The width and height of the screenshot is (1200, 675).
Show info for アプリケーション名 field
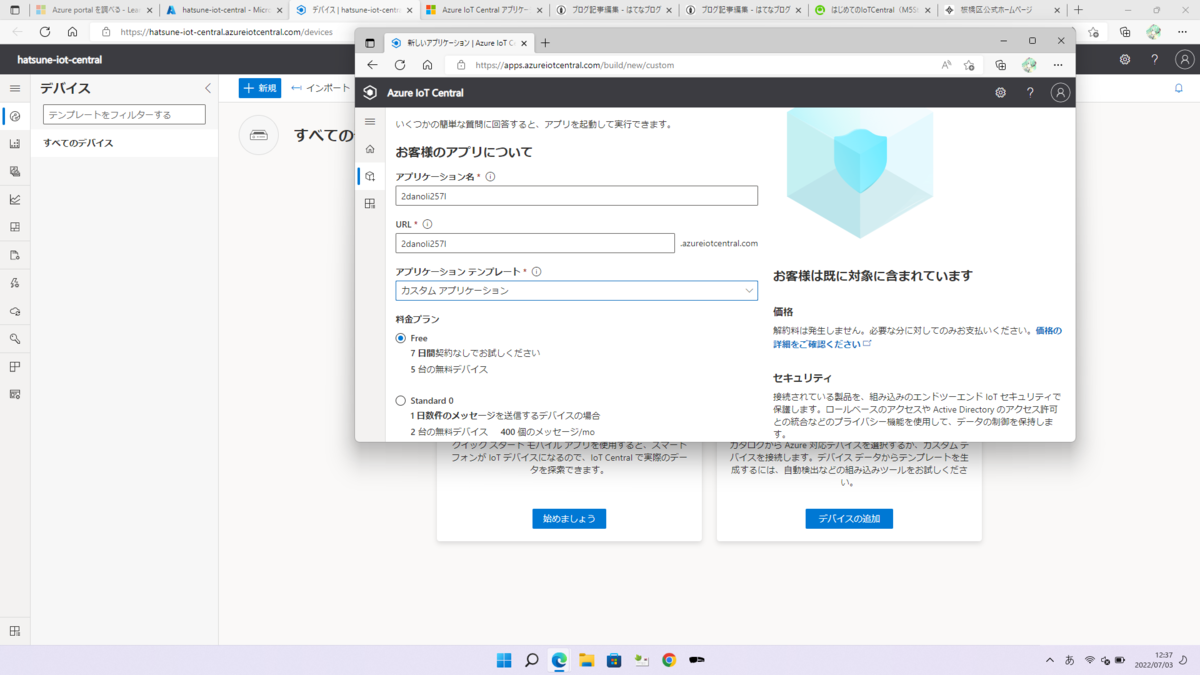[x=490, y=177]
